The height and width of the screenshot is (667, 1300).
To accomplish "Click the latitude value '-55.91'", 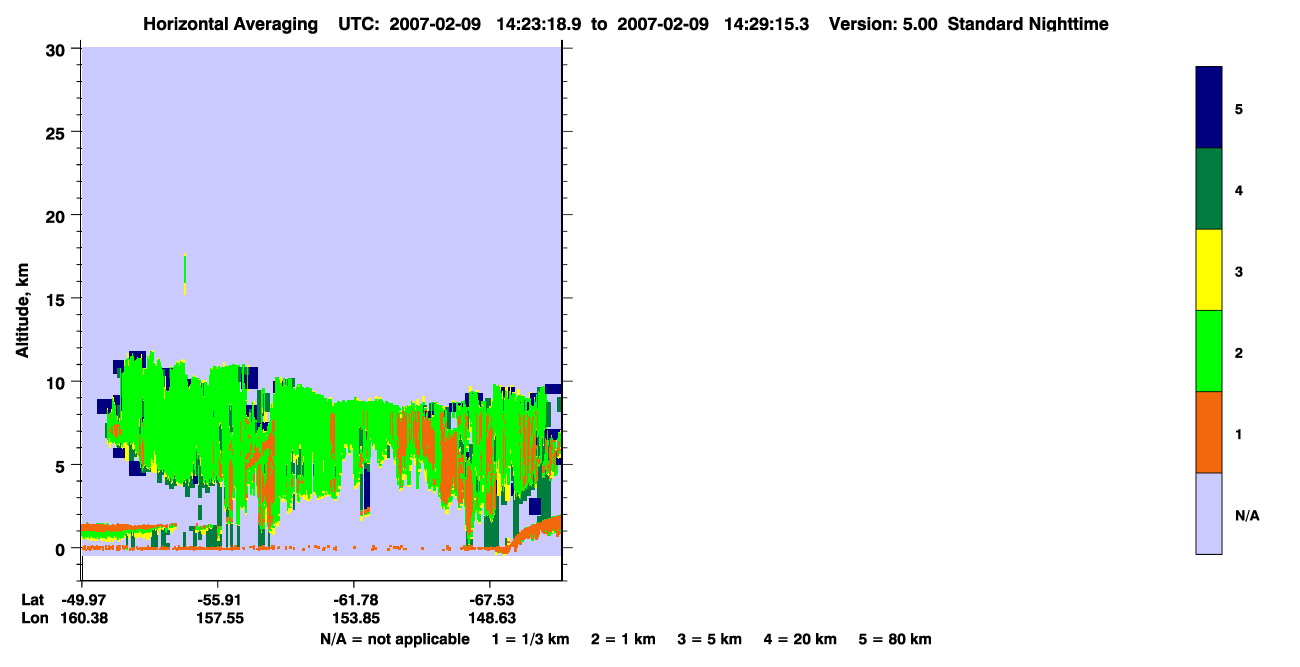I will (218, 600).
